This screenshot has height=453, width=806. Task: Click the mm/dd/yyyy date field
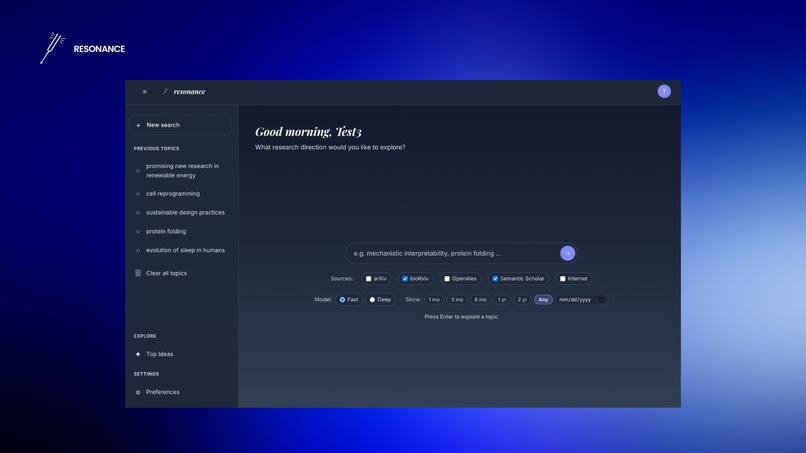[581, 300]
